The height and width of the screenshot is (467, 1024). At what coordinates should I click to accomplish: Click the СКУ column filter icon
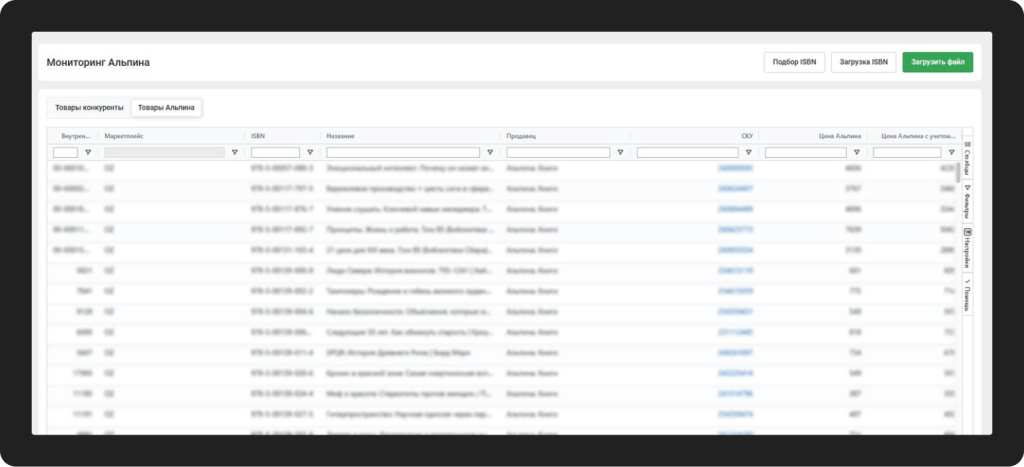click(x=748, y=153)
